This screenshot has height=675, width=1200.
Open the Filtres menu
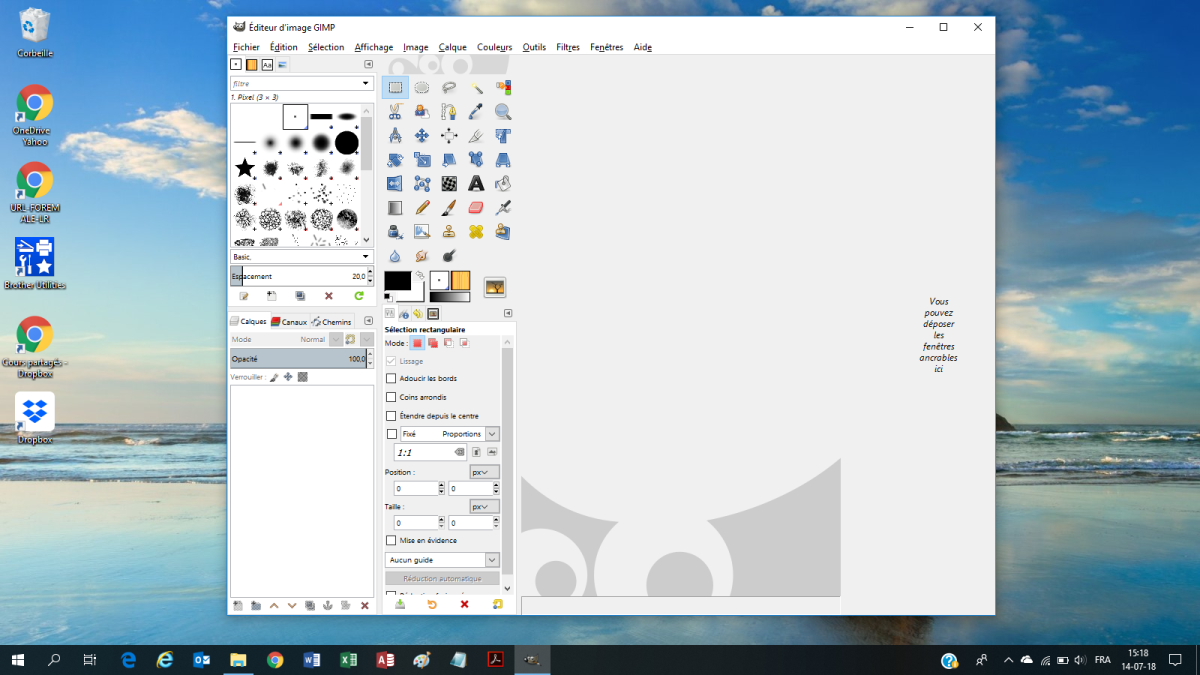568,47
